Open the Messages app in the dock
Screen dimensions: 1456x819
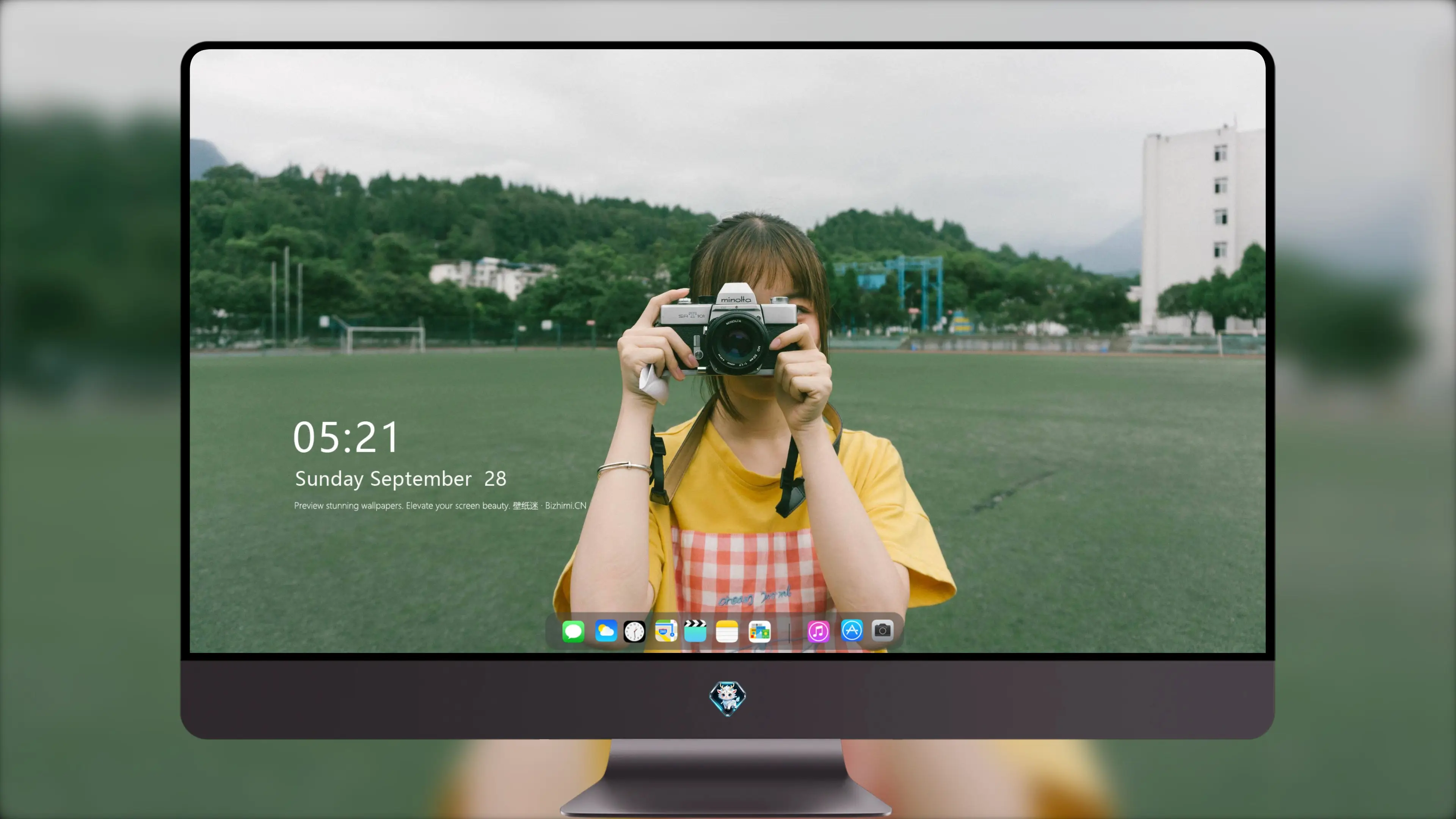(573, 631)
